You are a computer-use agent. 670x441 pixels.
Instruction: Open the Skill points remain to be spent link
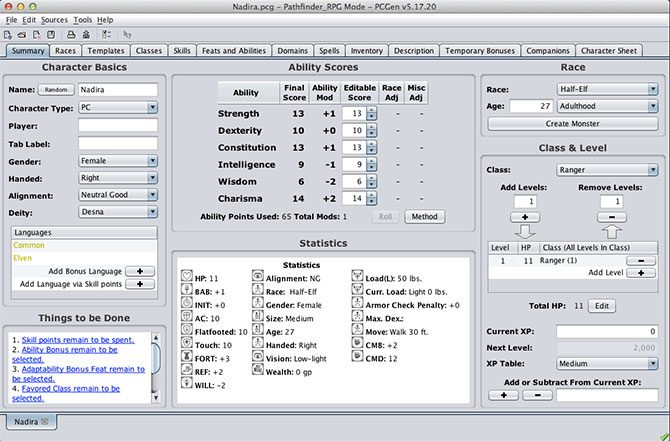point(78,340)
